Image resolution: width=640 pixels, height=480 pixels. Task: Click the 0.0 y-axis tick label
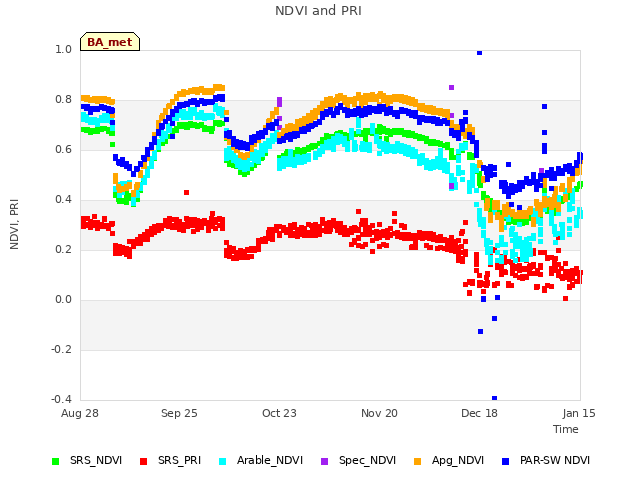[x=63, y=300]
